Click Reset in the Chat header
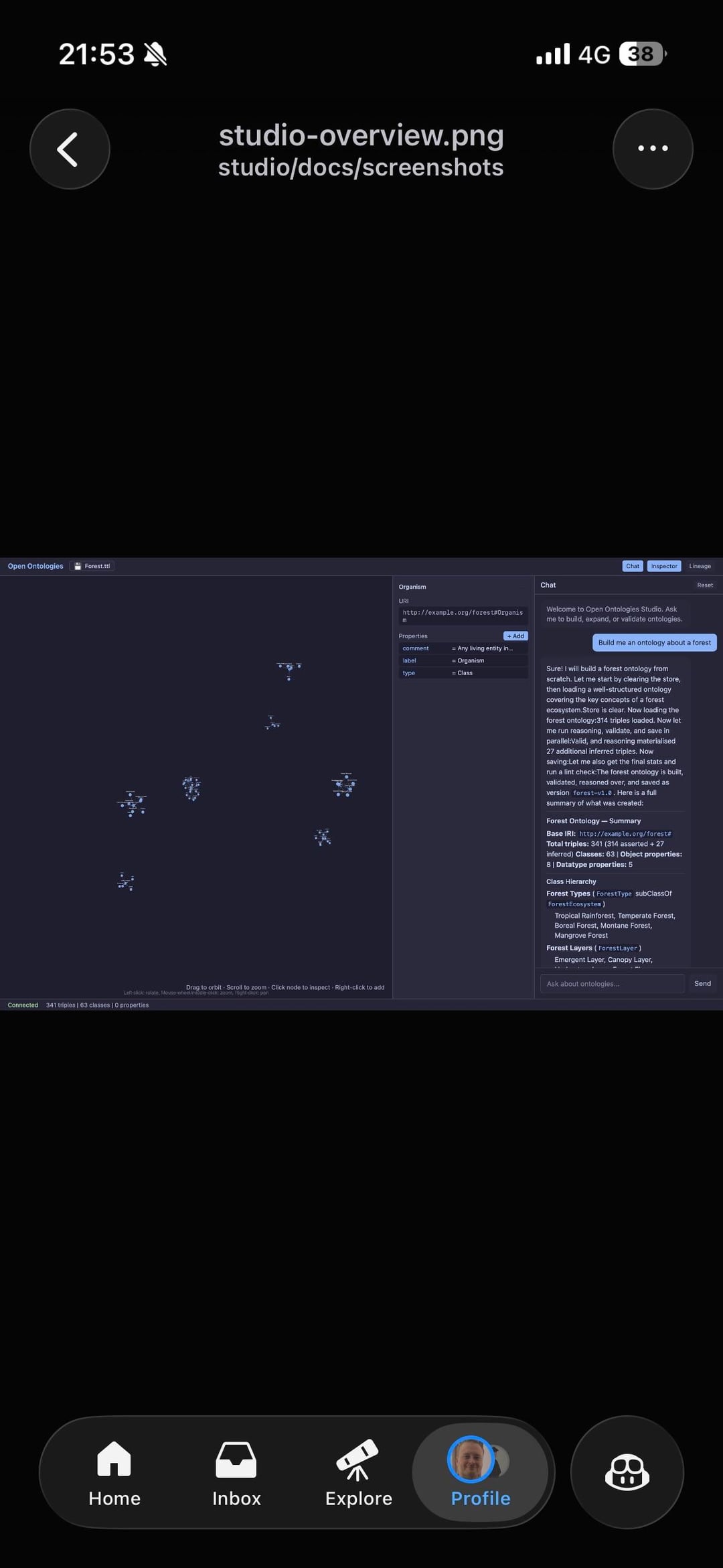This screenshot has width=723, height=1568. [x=704, y=585]
